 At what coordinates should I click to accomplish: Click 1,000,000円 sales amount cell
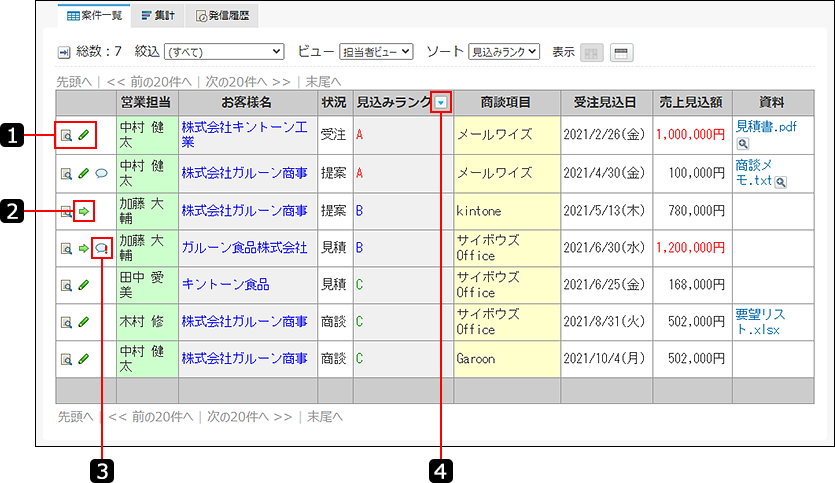pos(692,135)
